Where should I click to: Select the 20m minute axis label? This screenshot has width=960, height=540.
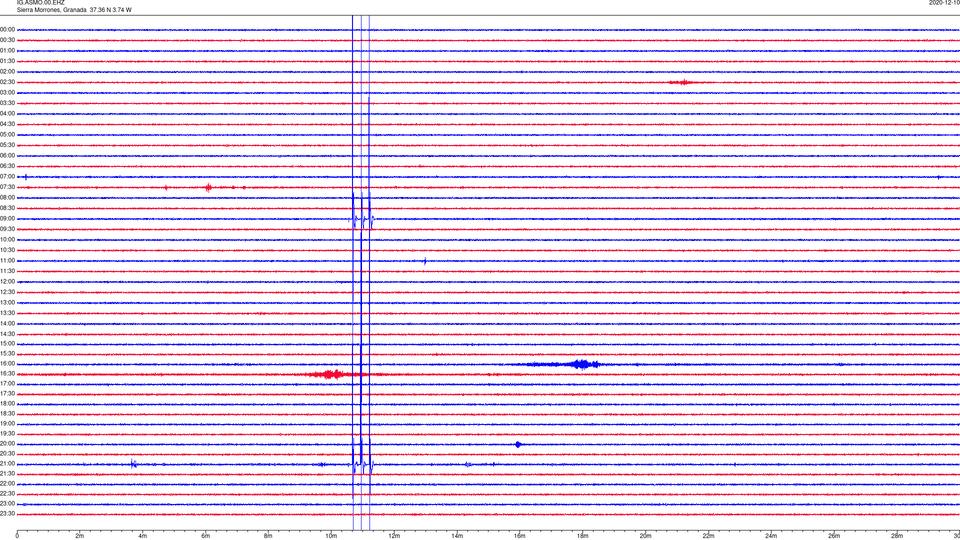click(645, 536)
